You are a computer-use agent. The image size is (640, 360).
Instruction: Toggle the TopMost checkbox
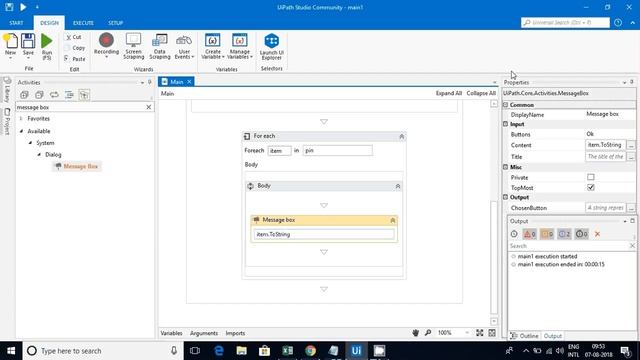pos(591,187)
